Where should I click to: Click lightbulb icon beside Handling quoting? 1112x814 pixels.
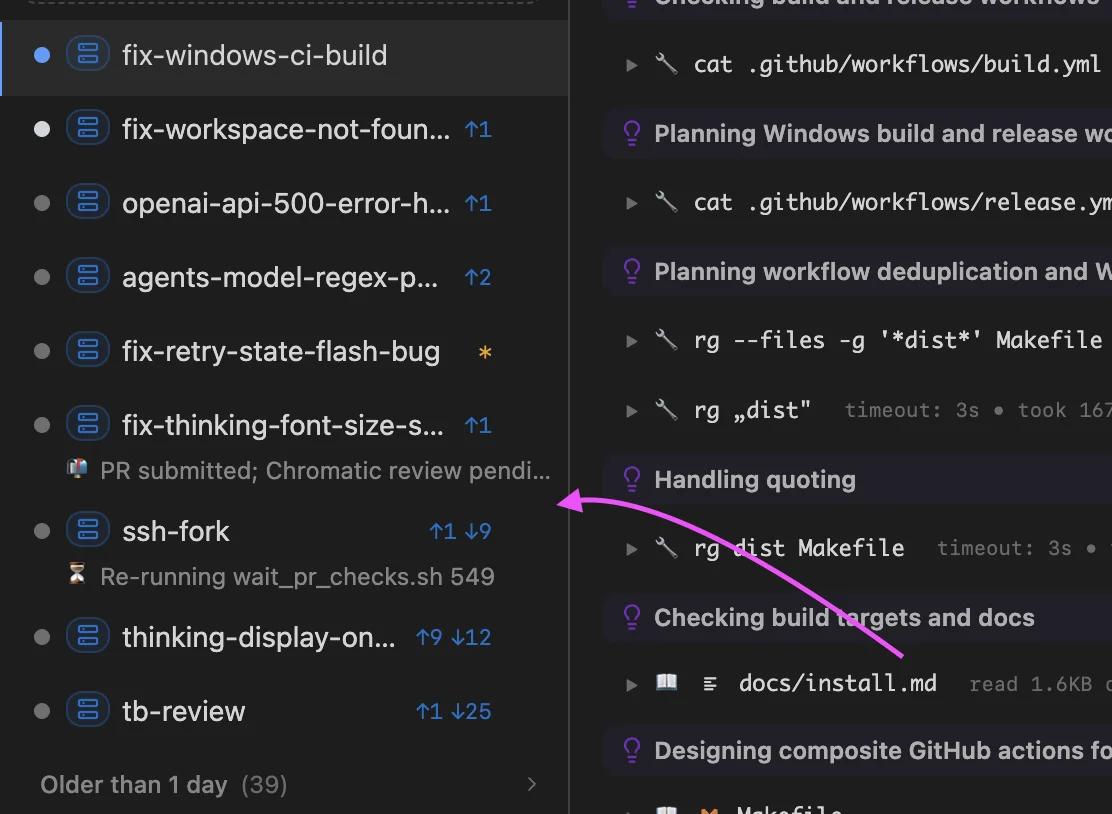click(631, 480)
